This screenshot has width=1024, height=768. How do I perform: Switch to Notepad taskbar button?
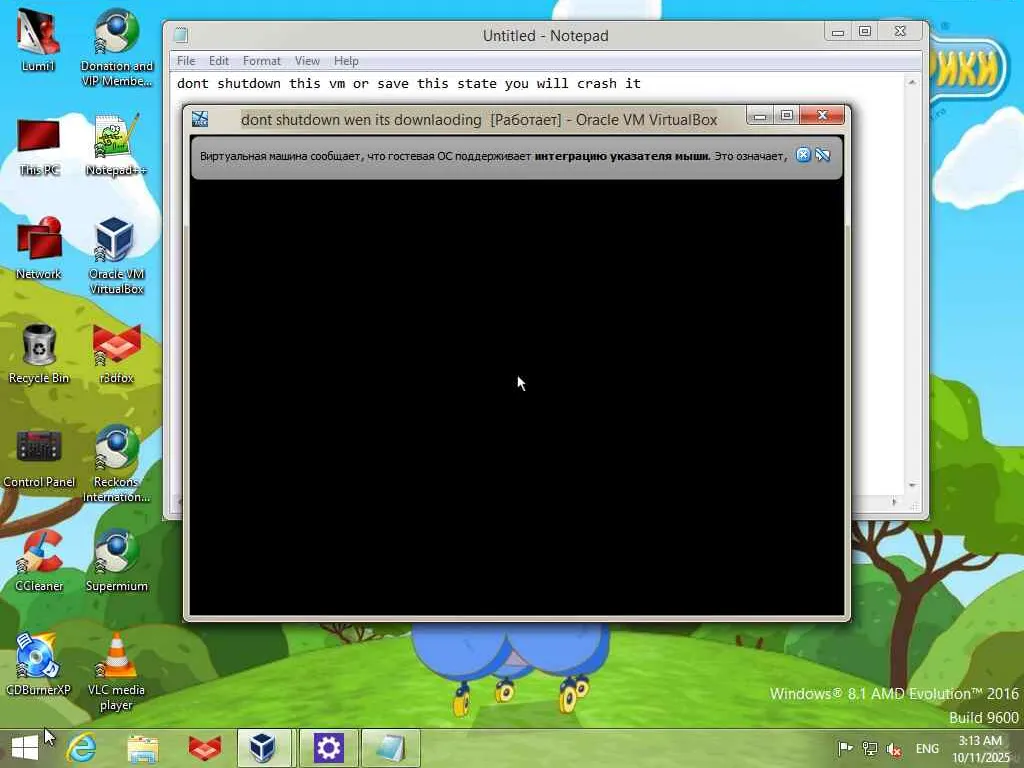391,748
